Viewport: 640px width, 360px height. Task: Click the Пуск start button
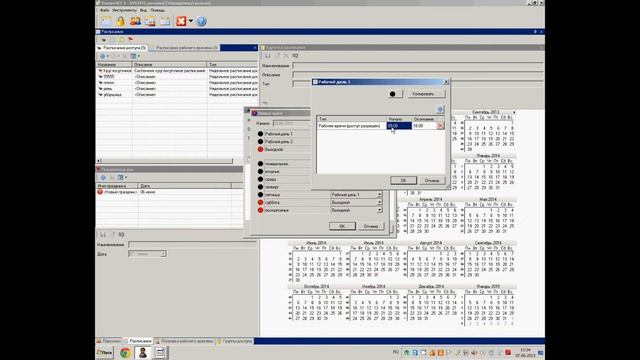[x=105, y=353]
